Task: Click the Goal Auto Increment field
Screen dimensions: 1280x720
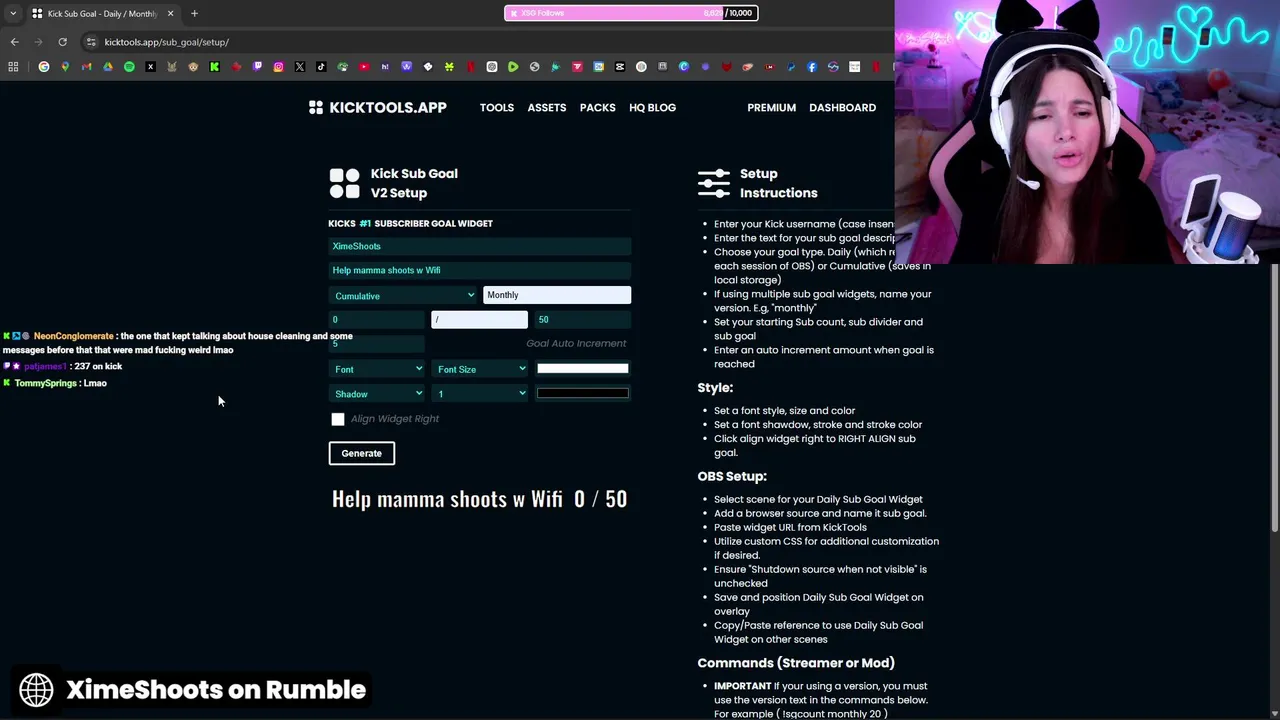Action: point(576,343)
